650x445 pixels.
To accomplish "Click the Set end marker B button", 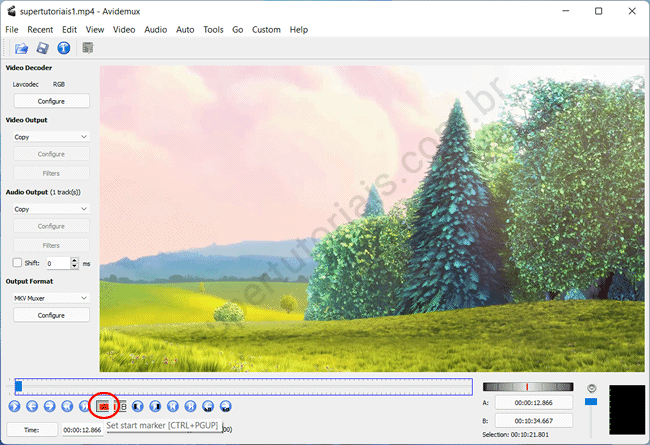I will point(120,406).
